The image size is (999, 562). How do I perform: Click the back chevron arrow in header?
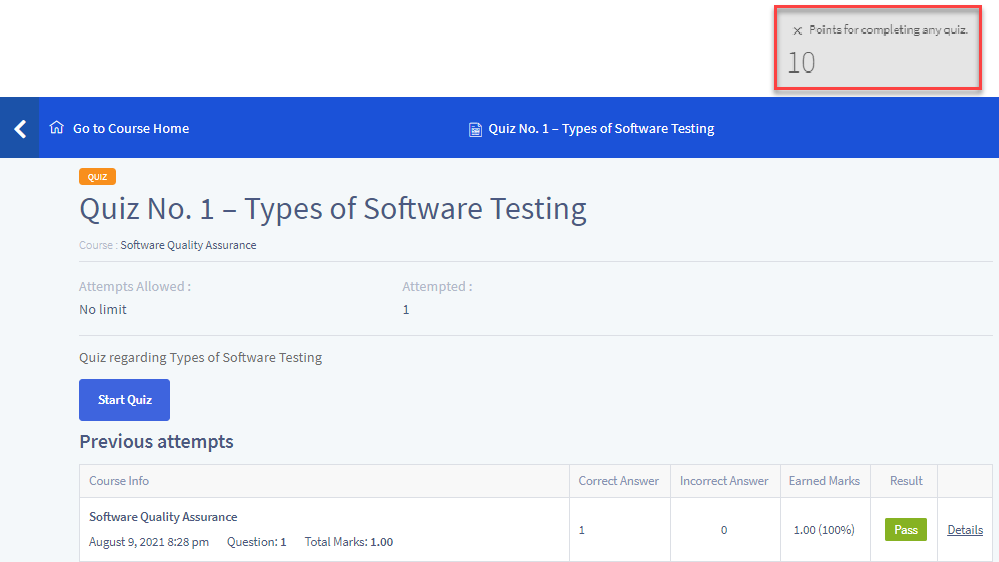click(19, 128)
